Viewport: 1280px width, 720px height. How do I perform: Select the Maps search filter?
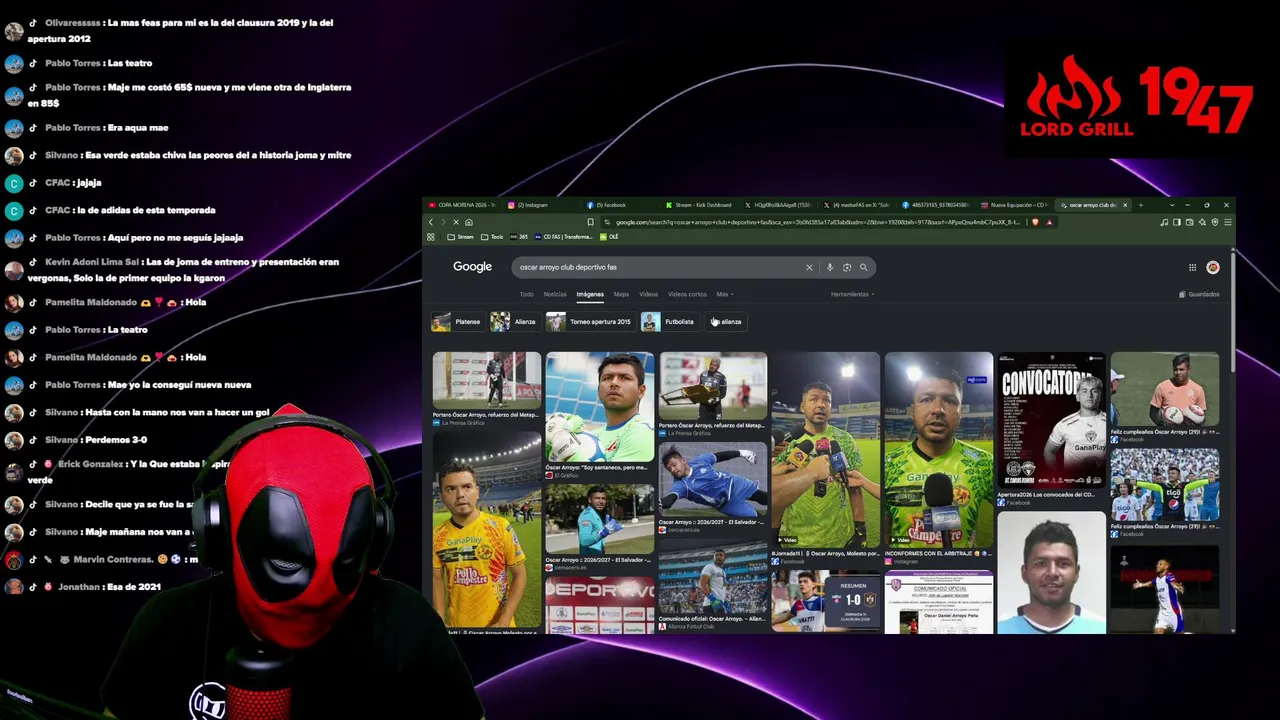(x=621, y=294)
